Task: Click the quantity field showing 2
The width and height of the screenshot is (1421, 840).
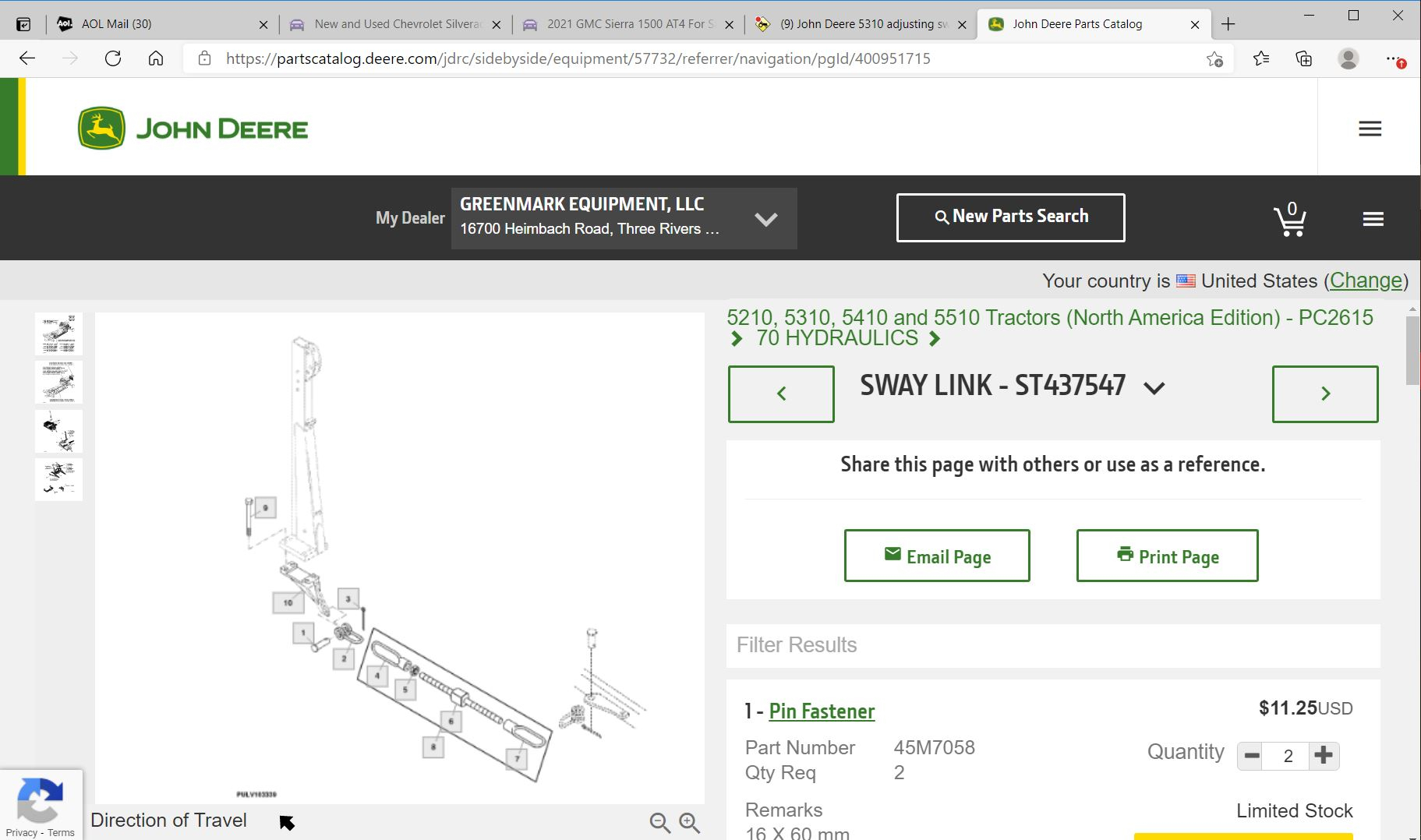Action: click(x=1288, y=756)
